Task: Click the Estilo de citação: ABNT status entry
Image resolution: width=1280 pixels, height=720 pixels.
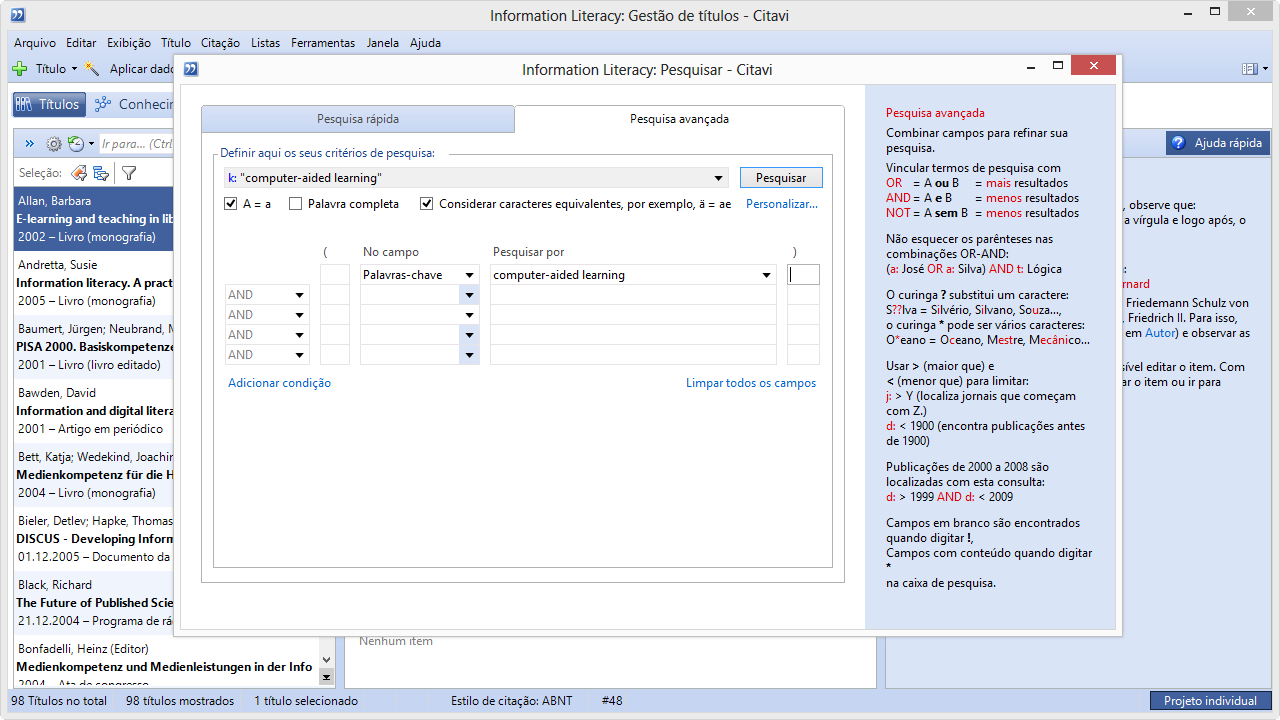Action: [x=511, y=701]
